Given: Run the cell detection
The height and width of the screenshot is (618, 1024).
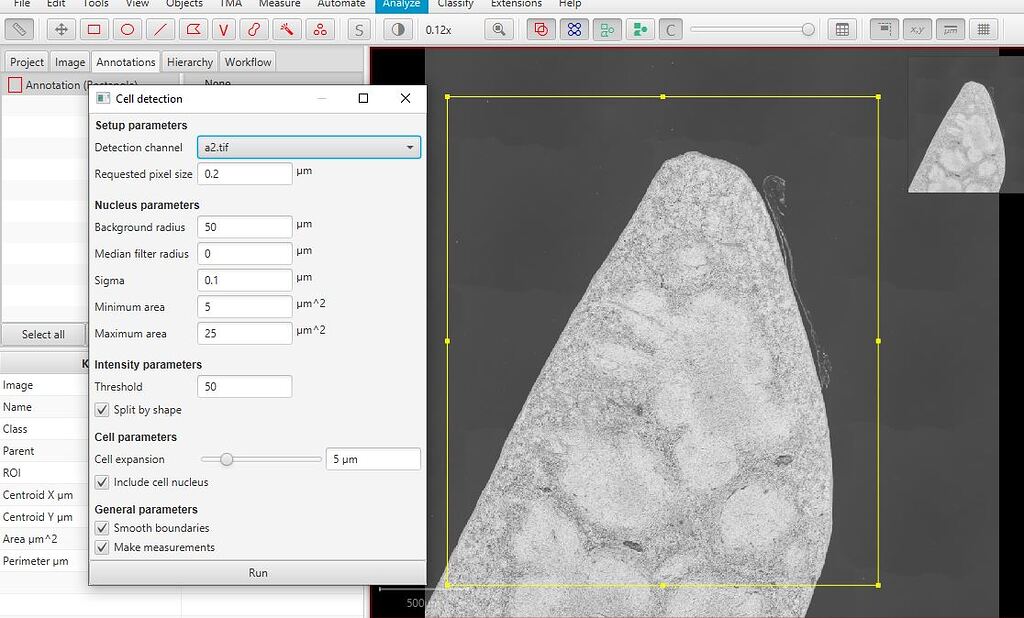Looking at the screenshot, I should coord(257,572).
